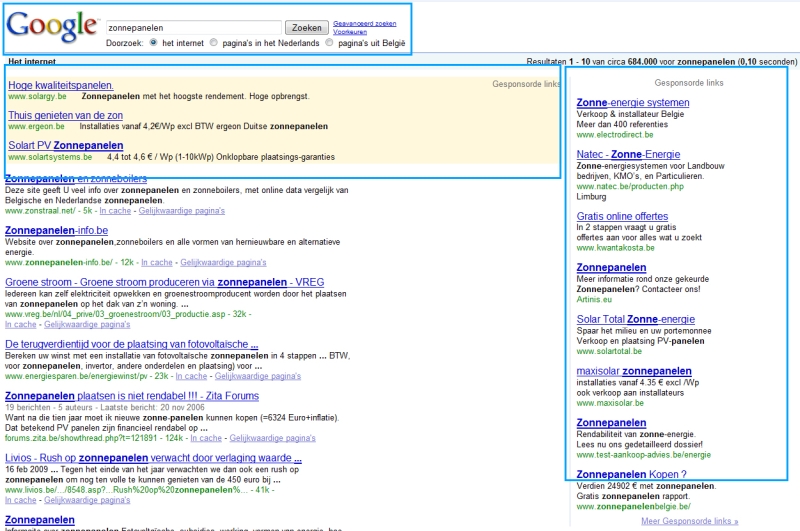This screenshot has width=800, height=531.
Task: Click the www.solartotal.be URL text
Action: click(x=609, y=351)
